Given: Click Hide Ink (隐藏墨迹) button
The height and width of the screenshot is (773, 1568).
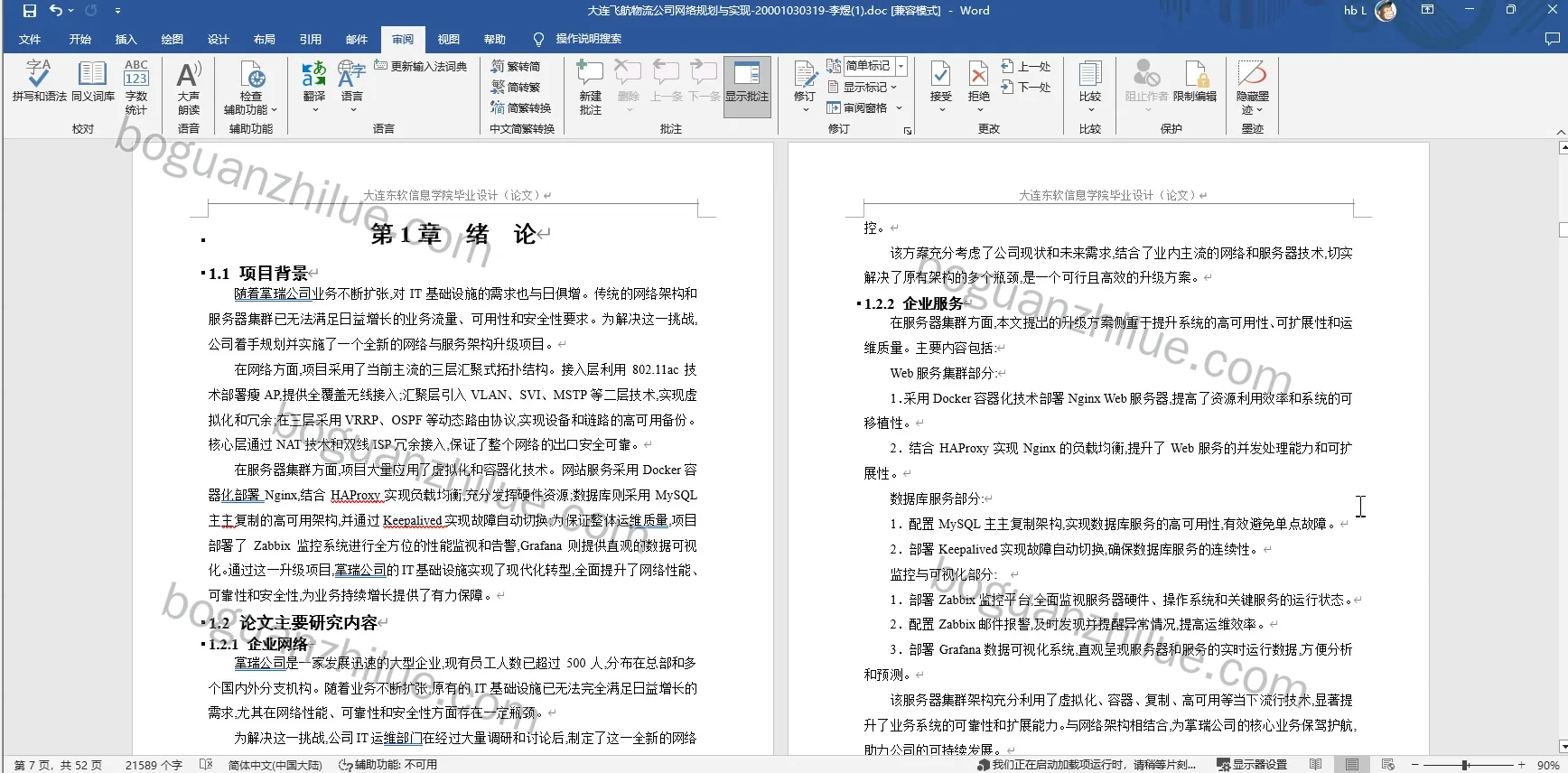Looking at the screenshot, I should [1253, 87].
